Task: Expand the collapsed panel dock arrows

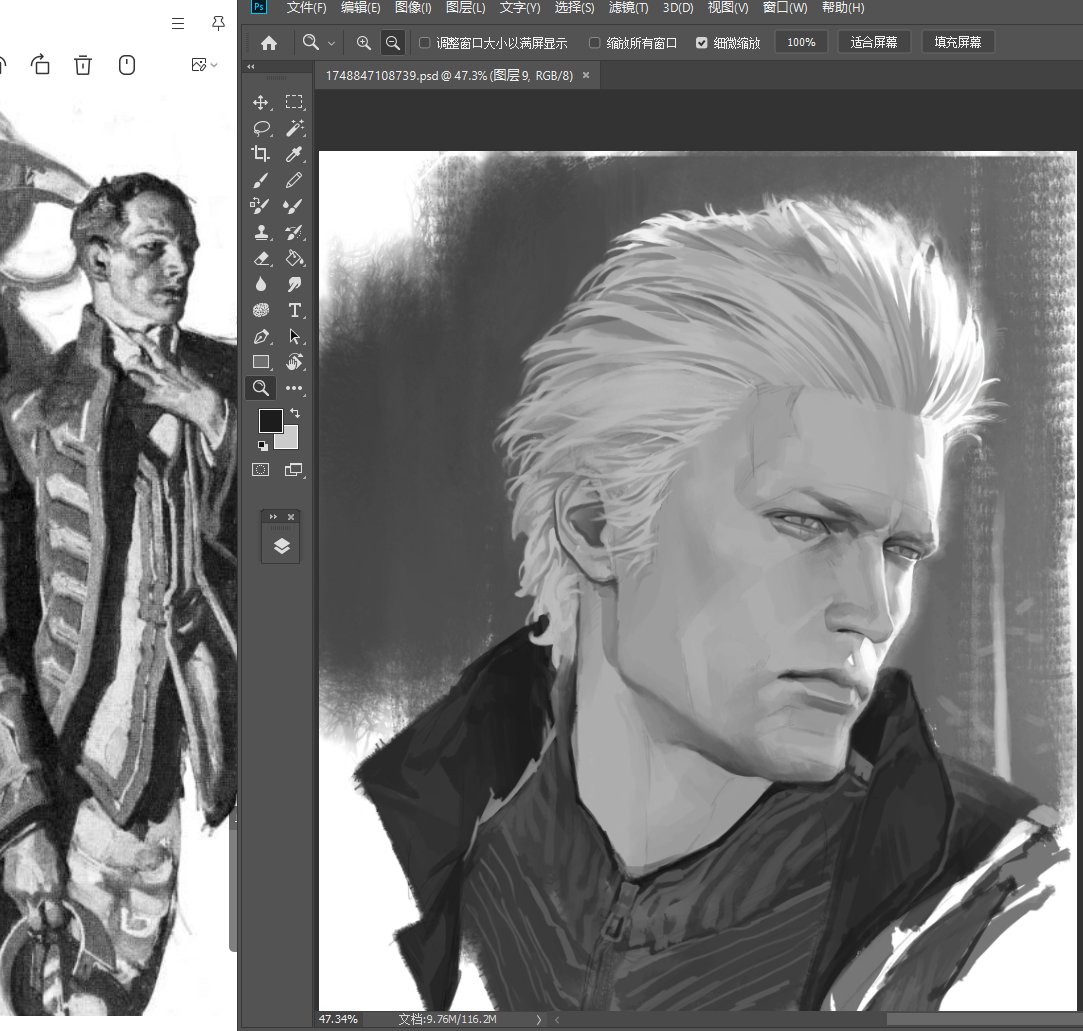Action: (273, 517)
